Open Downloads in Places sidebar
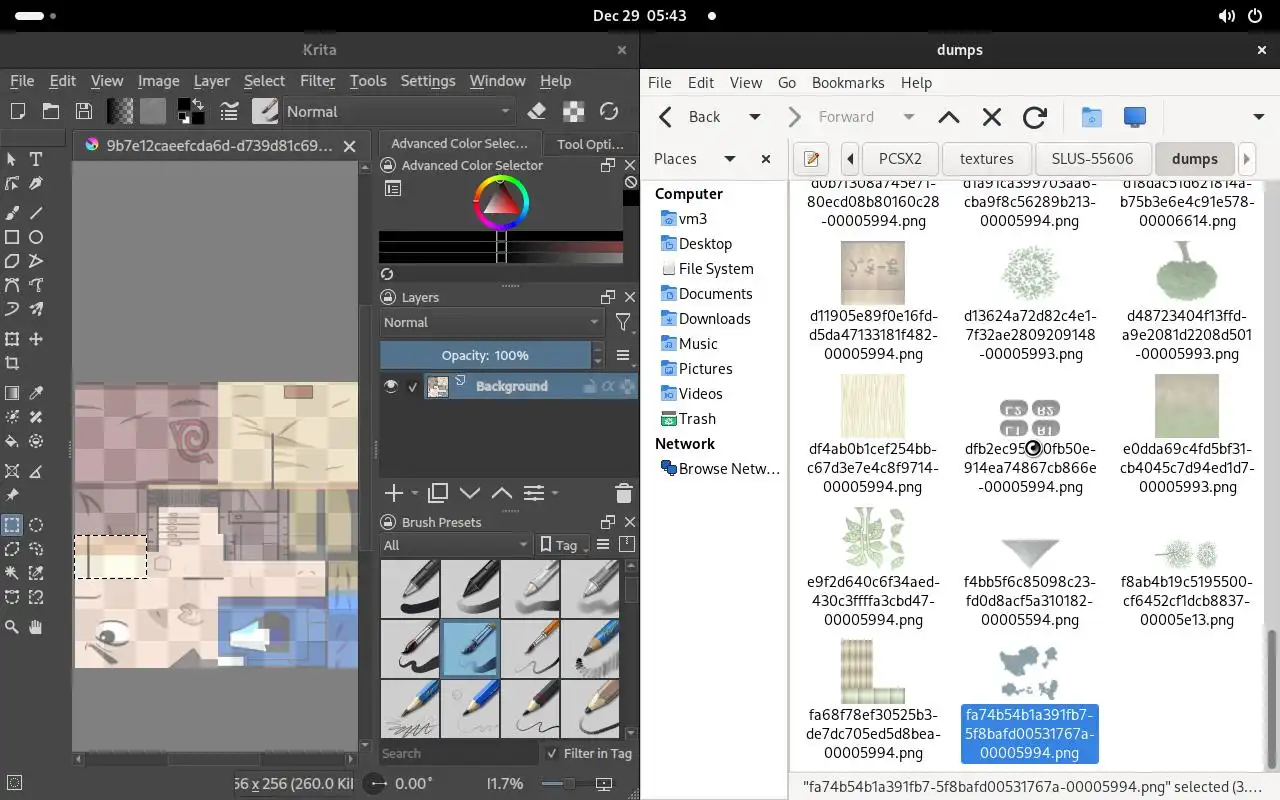The width and height of the screenshot is (1280, 800). (714, 319)
